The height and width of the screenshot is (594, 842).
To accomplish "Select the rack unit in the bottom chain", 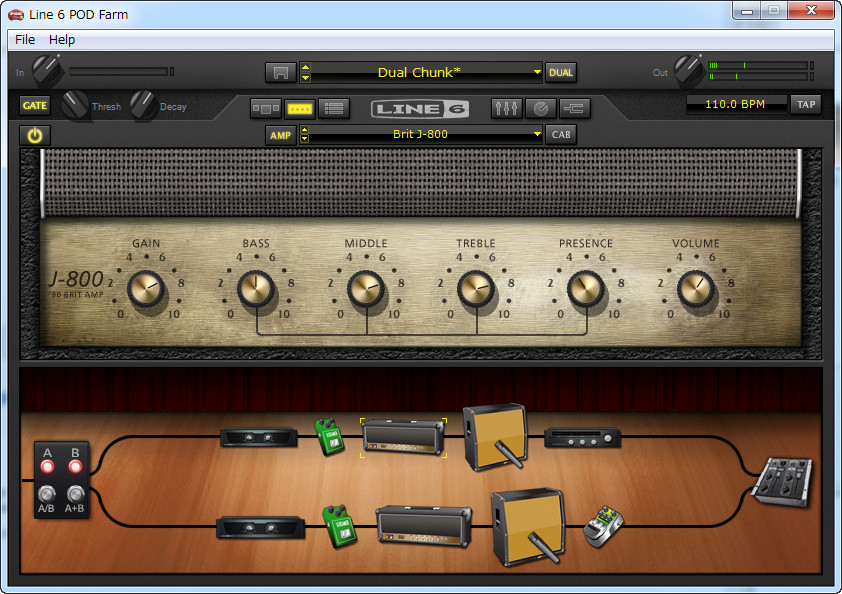I will pos(260,527).
